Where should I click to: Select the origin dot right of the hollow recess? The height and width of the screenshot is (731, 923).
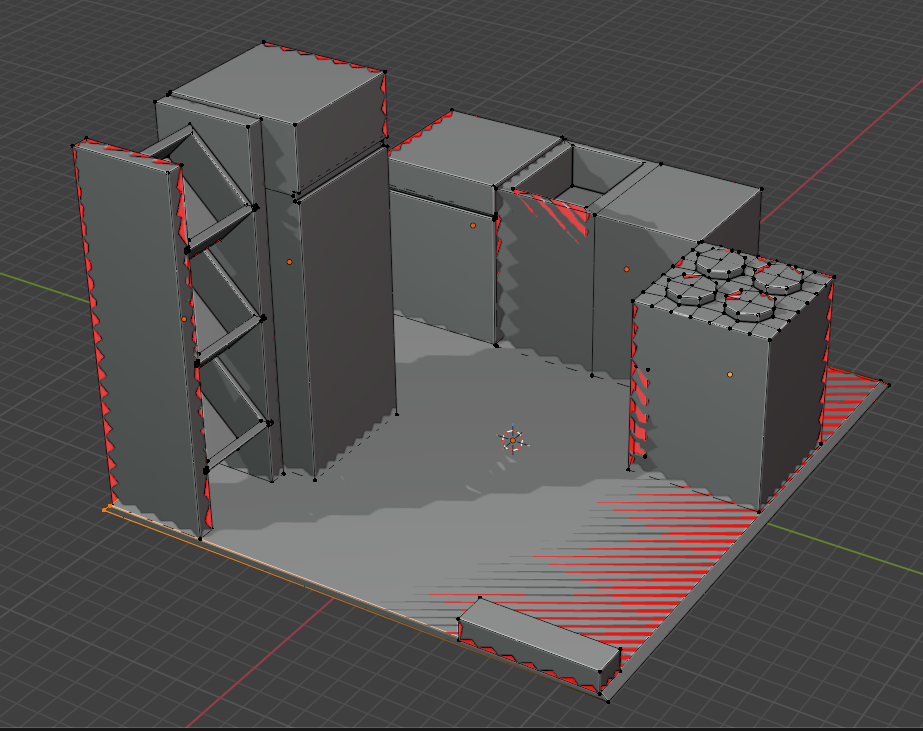[x=627, y=269]
